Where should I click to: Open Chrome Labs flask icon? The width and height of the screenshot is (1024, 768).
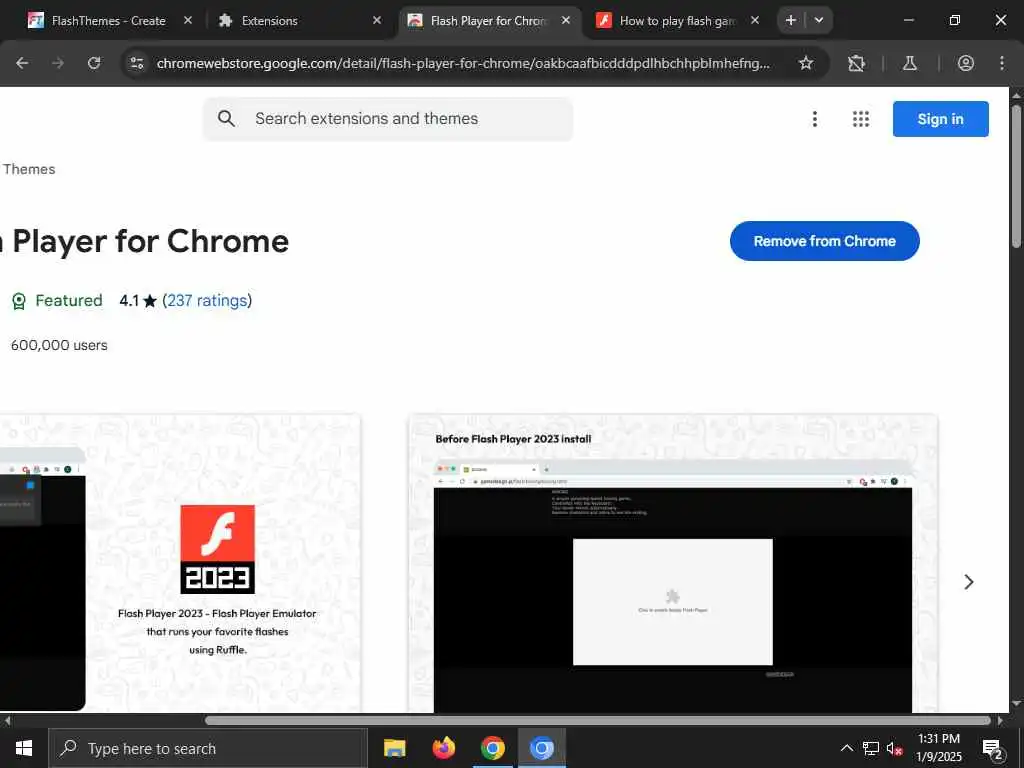(x=909, y=63)
